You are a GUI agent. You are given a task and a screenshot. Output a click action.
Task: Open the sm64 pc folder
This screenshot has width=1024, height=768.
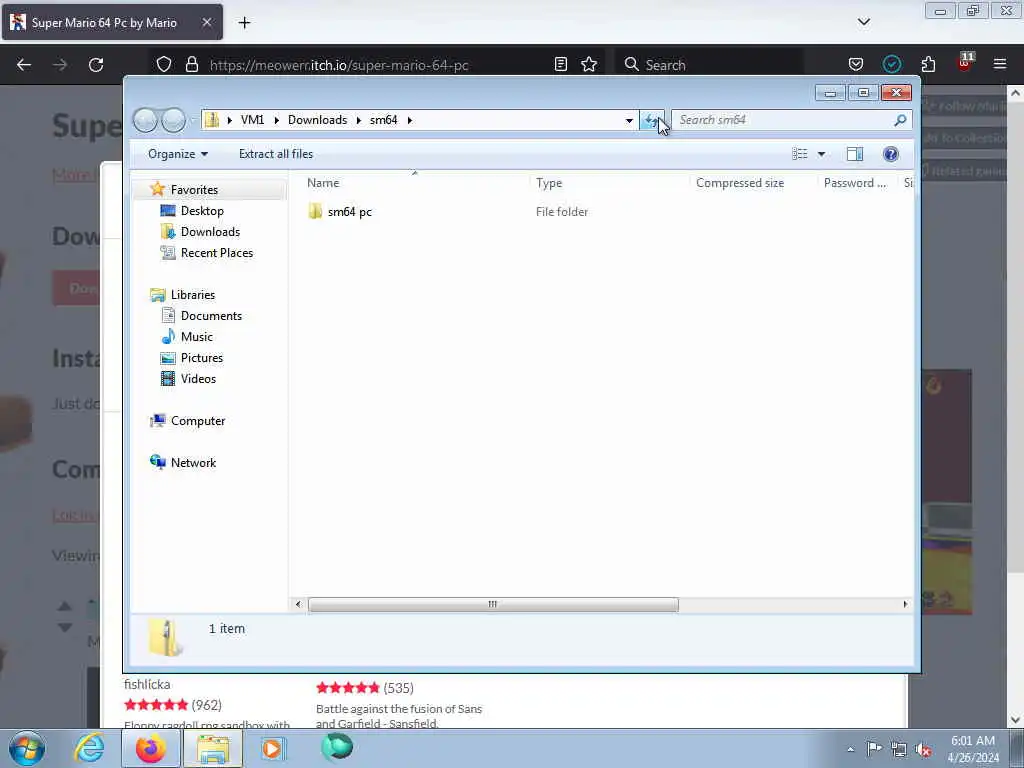(x=340, y=212)
